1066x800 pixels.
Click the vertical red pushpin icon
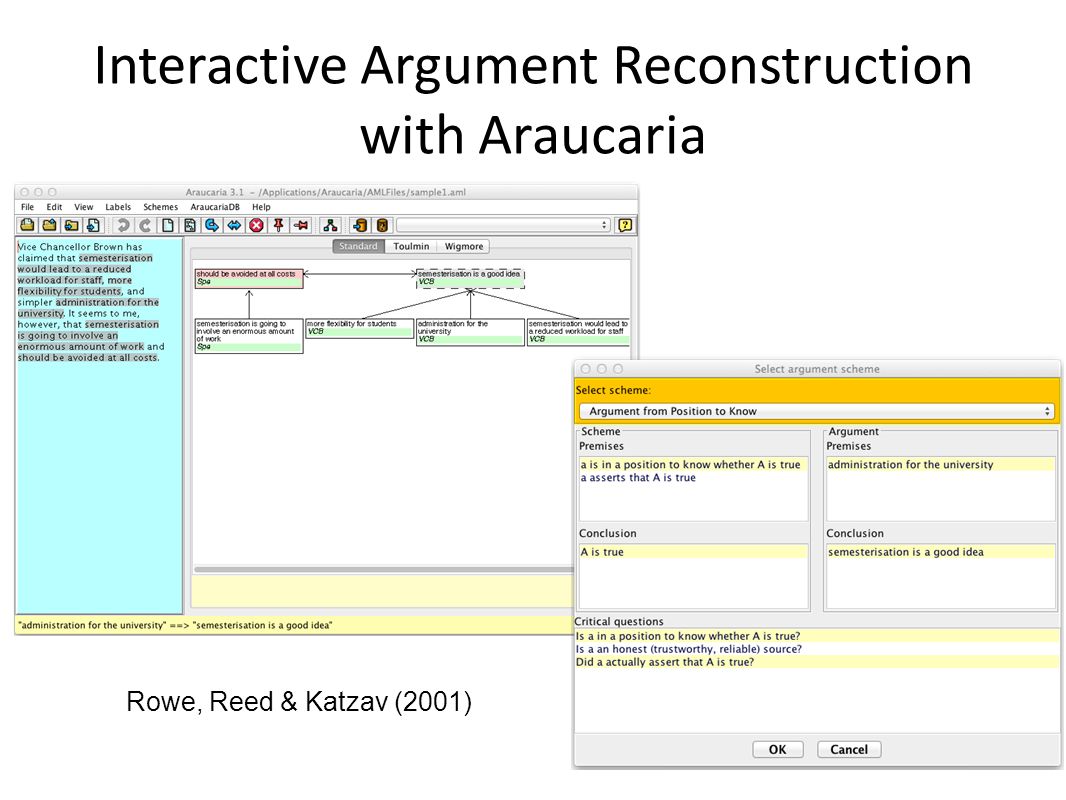278,225
